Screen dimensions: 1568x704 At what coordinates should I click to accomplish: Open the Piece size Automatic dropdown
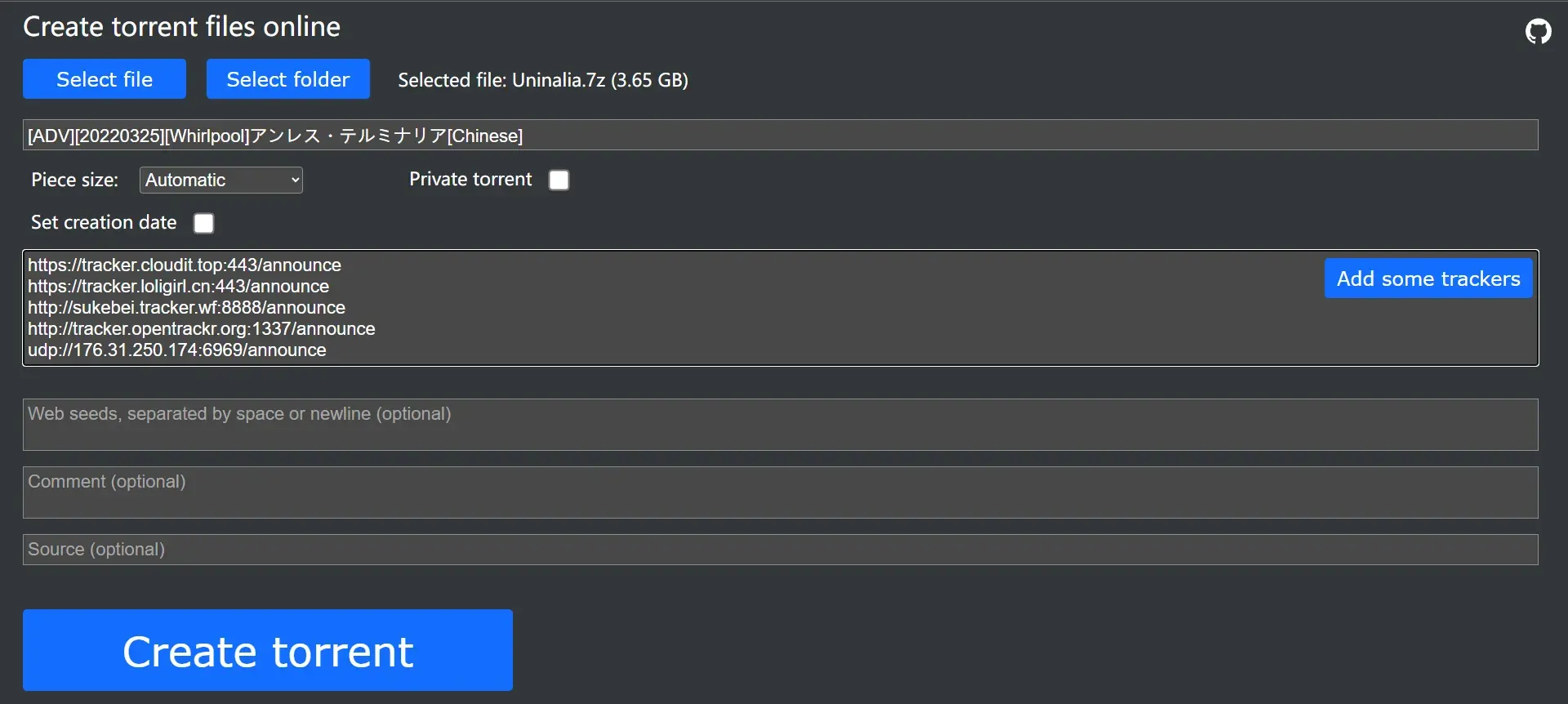[x=221, y=180]
